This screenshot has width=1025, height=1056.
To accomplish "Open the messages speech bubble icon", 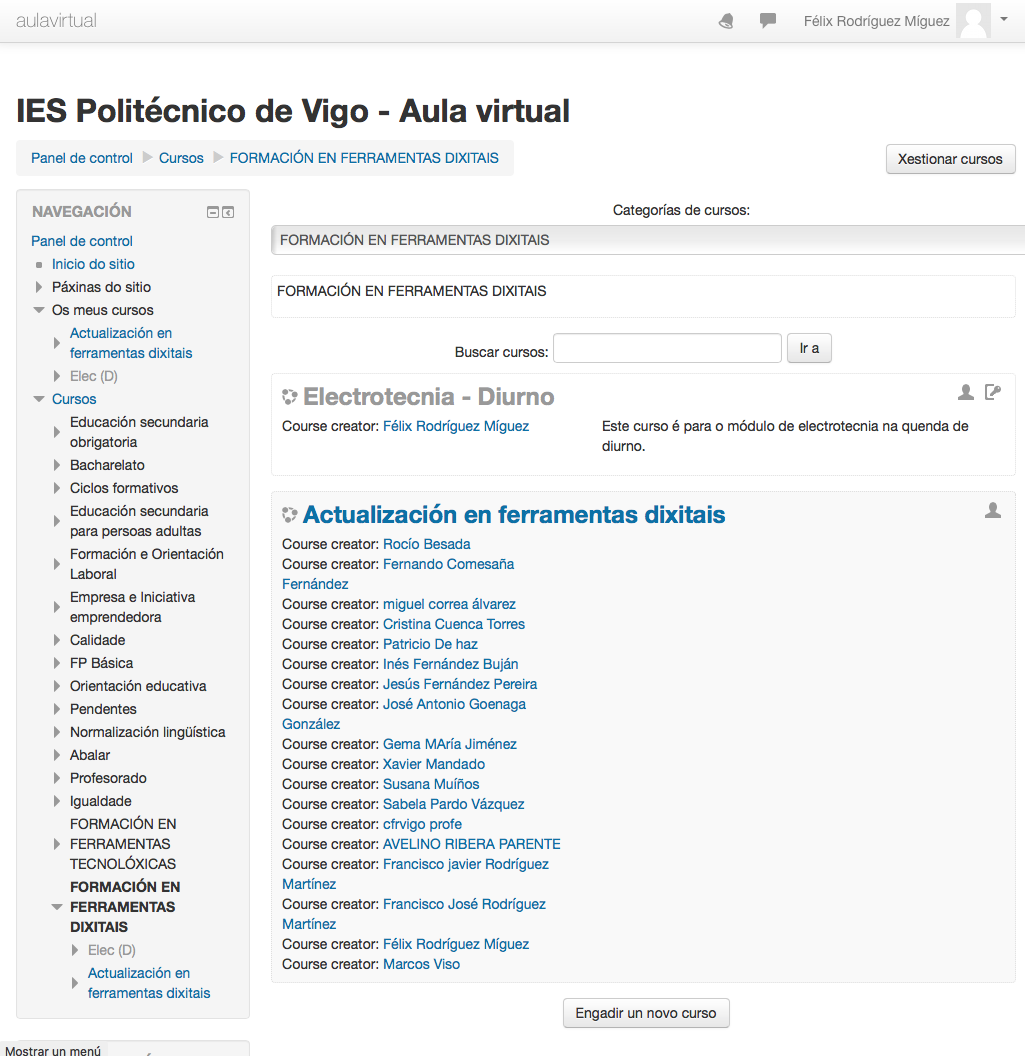I will [x=768, y=21].
